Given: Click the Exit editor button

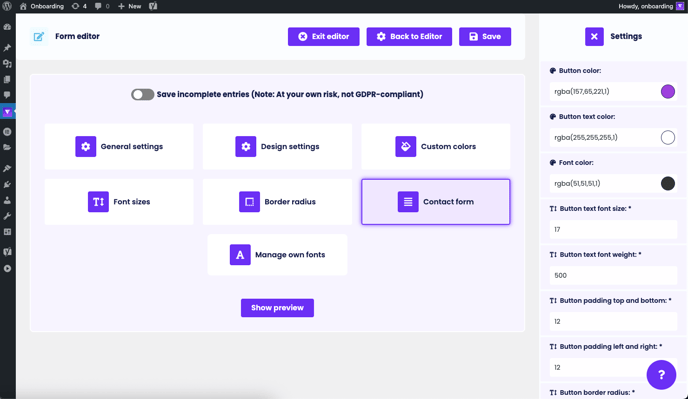Looking at the screenshot, I should (323, 36).
